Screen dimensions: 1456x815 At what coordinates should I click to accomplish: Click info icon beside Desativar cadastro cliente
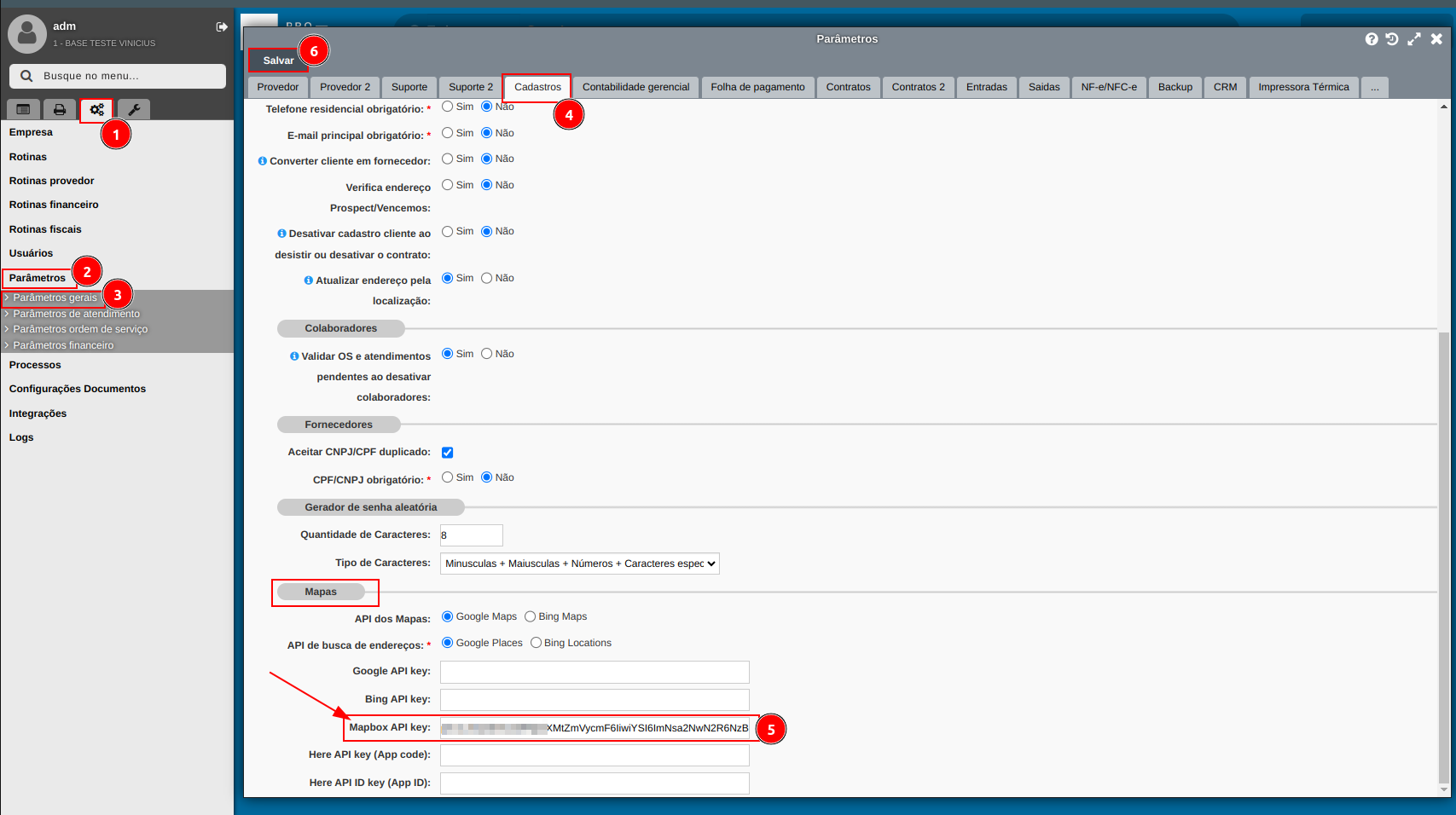coord(281,234)
